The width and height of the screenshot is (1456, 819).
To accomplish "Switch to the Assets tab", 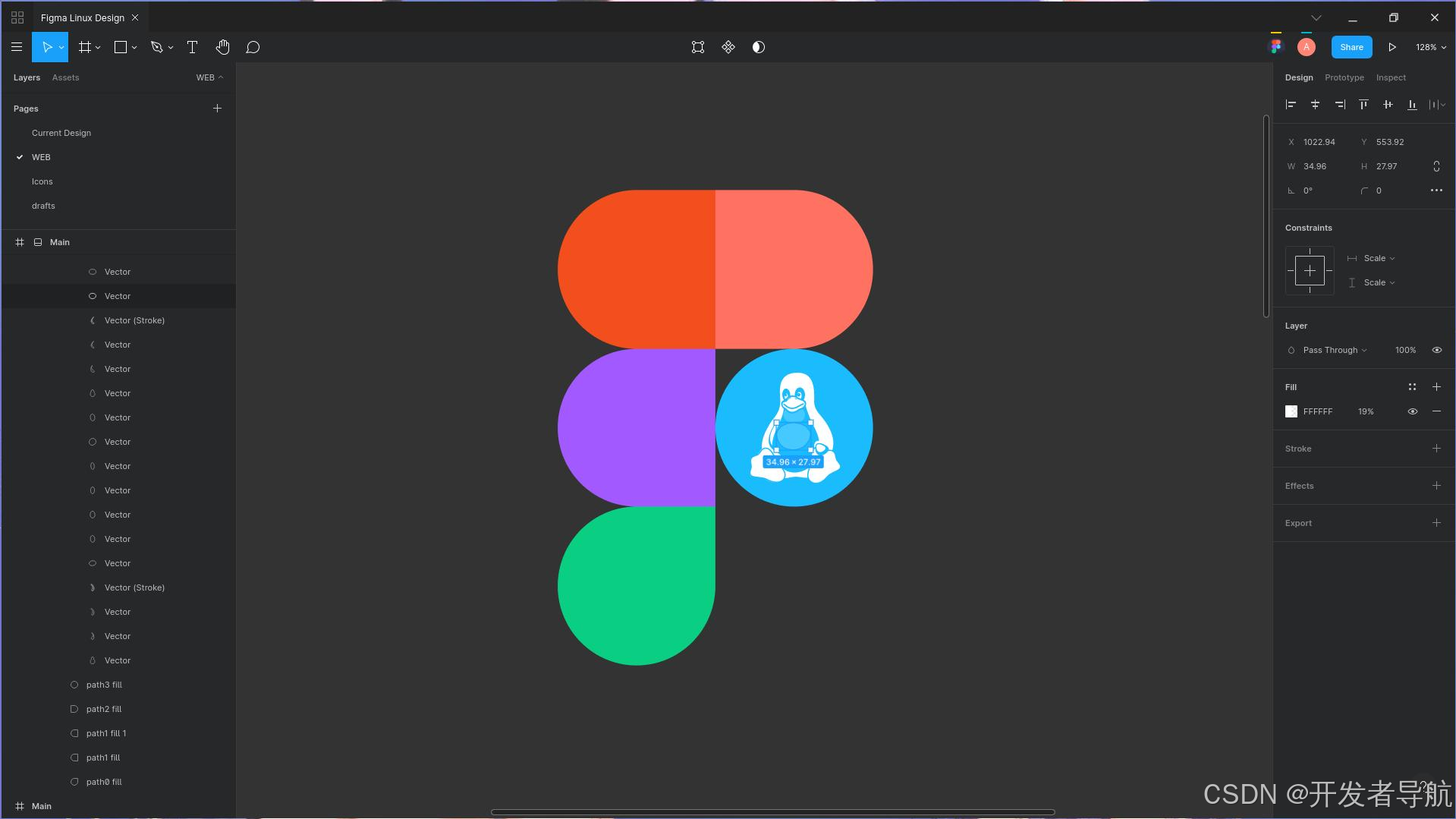I will 65,77.
